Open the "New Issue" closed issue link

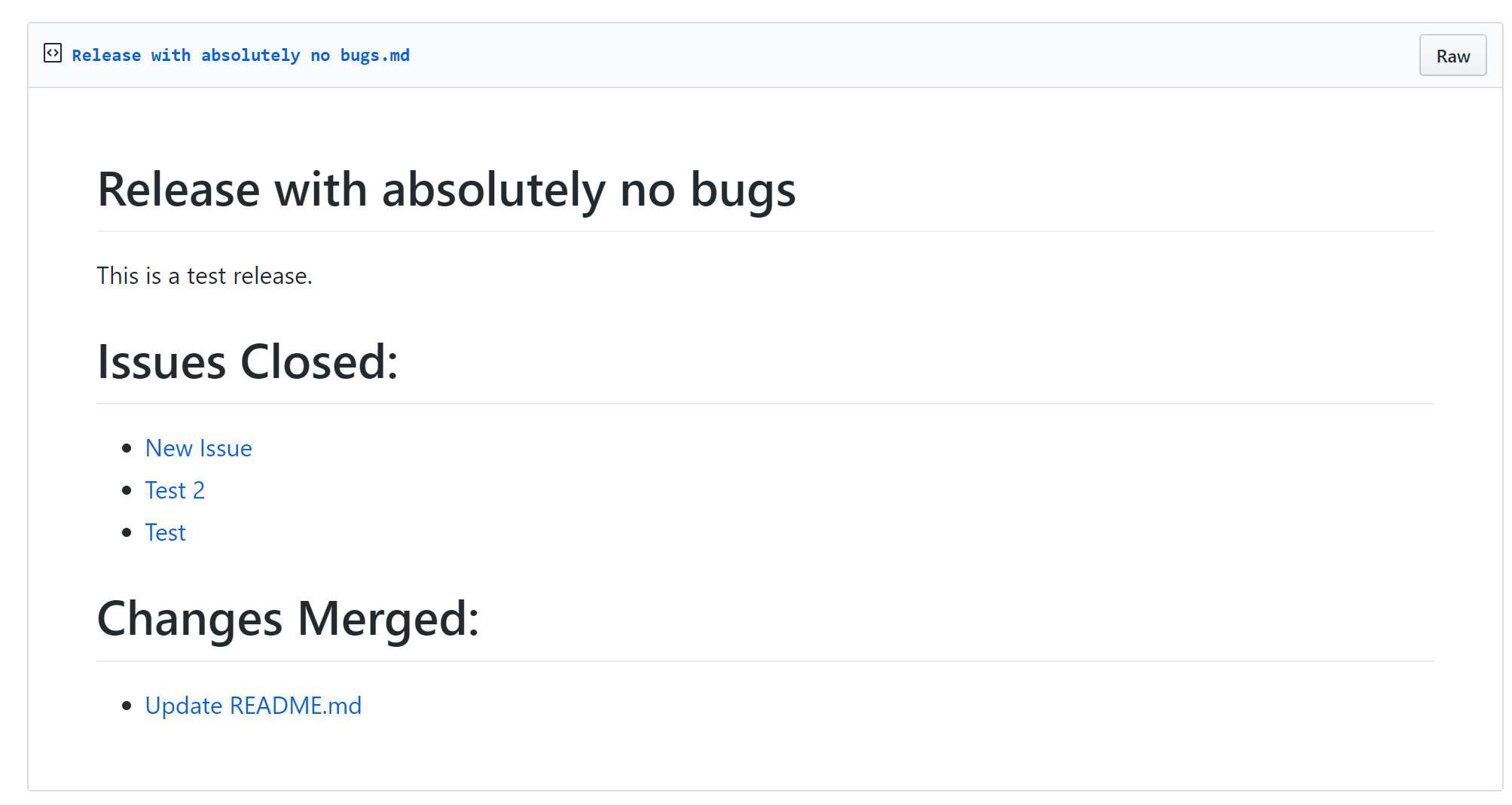click(198, 448)
